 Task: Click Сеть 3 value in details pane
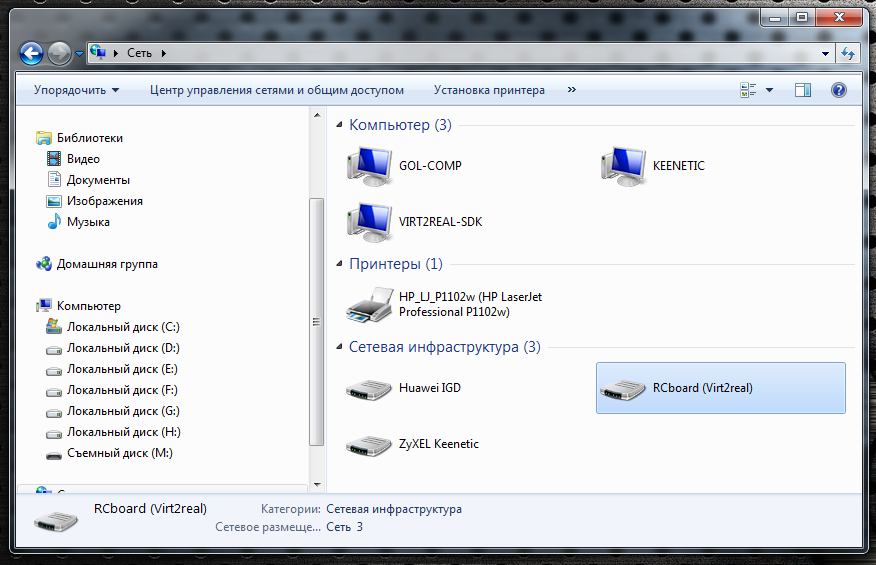(x=344, y=527)
